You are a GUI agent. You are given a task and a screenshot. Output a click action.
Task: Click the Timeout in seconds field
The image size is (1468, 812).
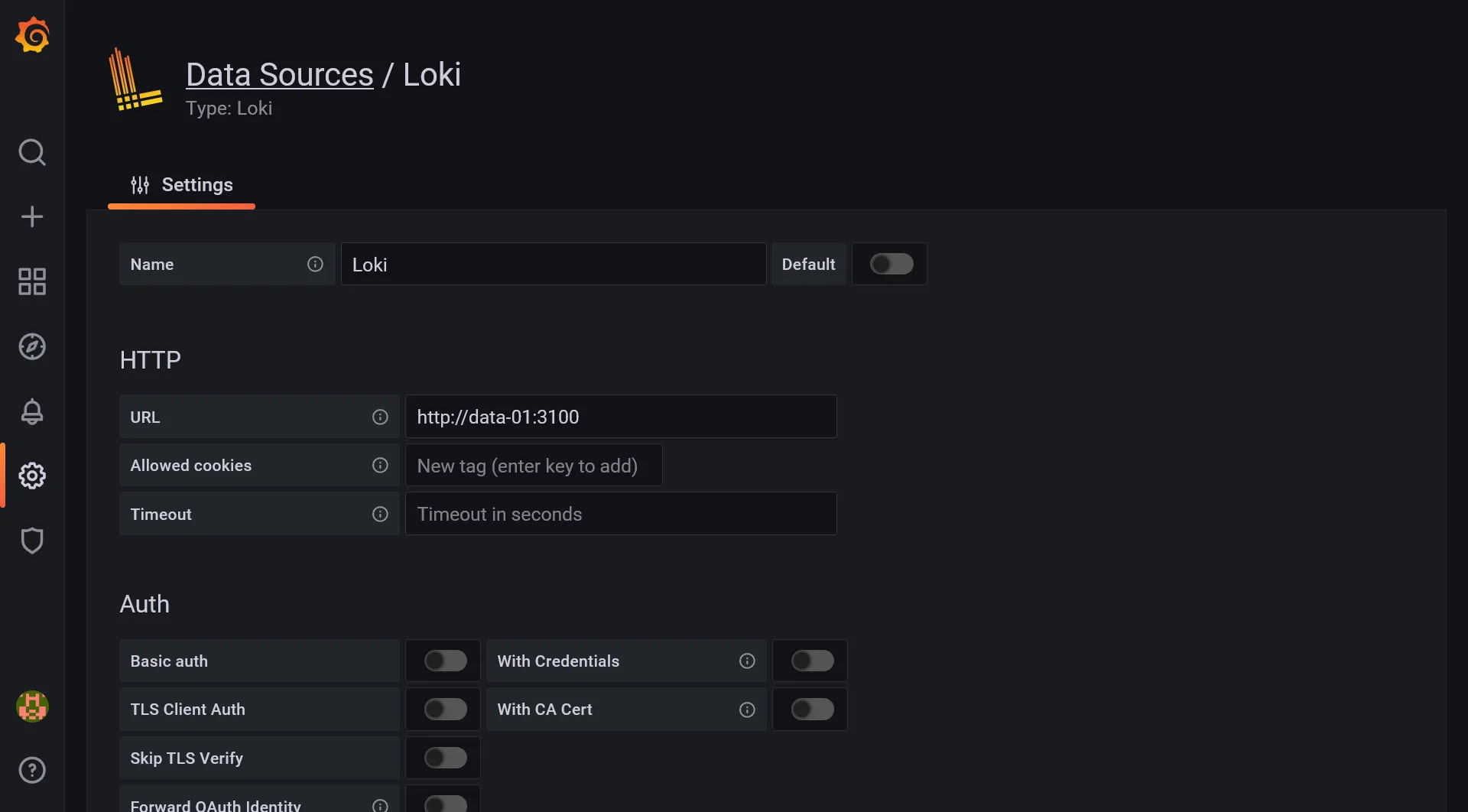coord(621,514)
